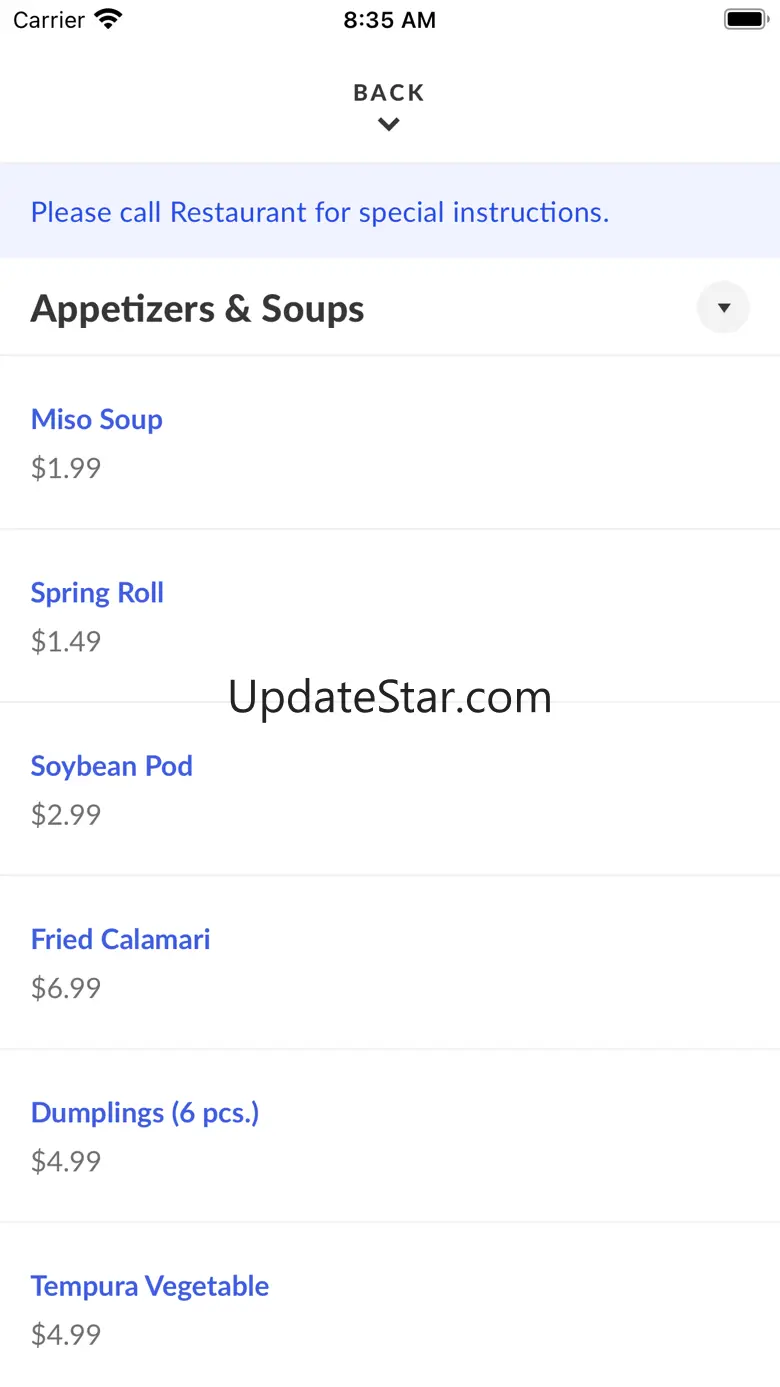Open the Spring Roll item
This screenshot has height=1387, width=780.
97,593
